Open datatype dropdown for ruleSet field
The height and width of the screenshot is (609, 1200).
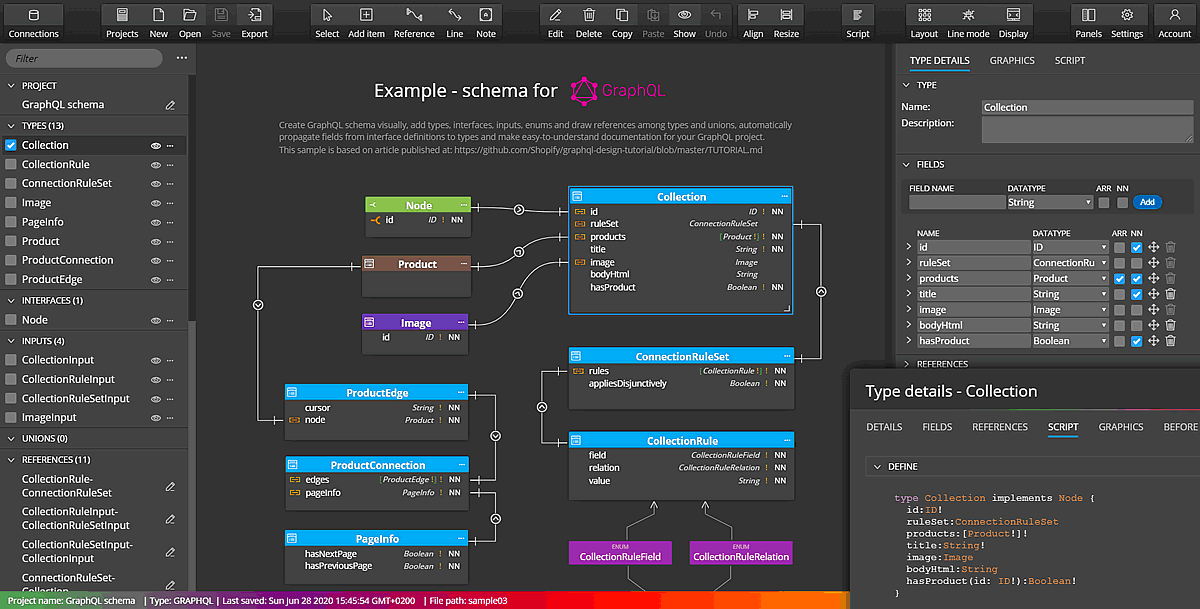[1070, 263]
